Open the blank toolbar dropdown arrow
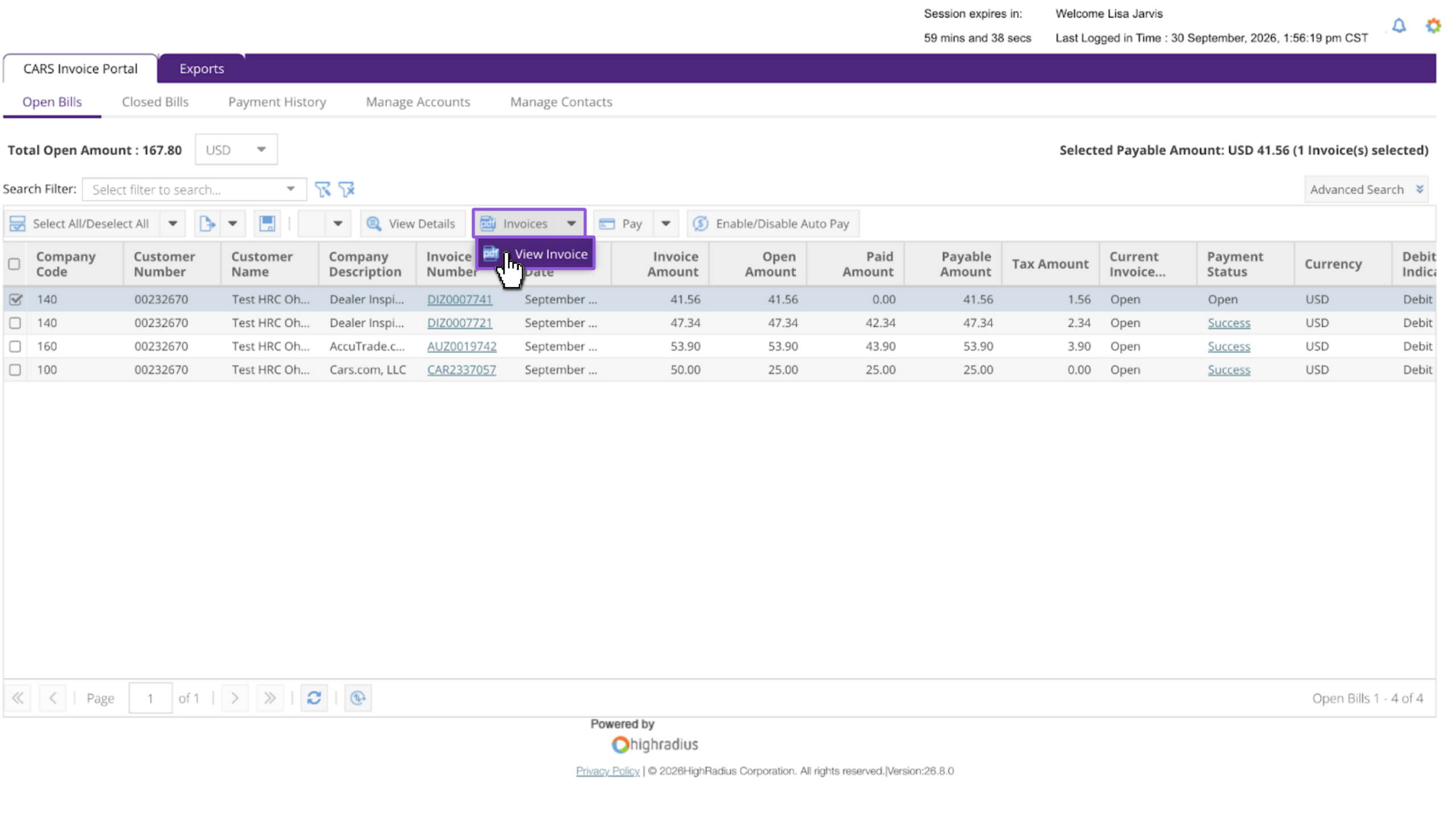Image resolution: width=1456 pixels, height=817 pixels. pyautogui.click(x=338, y=223)
